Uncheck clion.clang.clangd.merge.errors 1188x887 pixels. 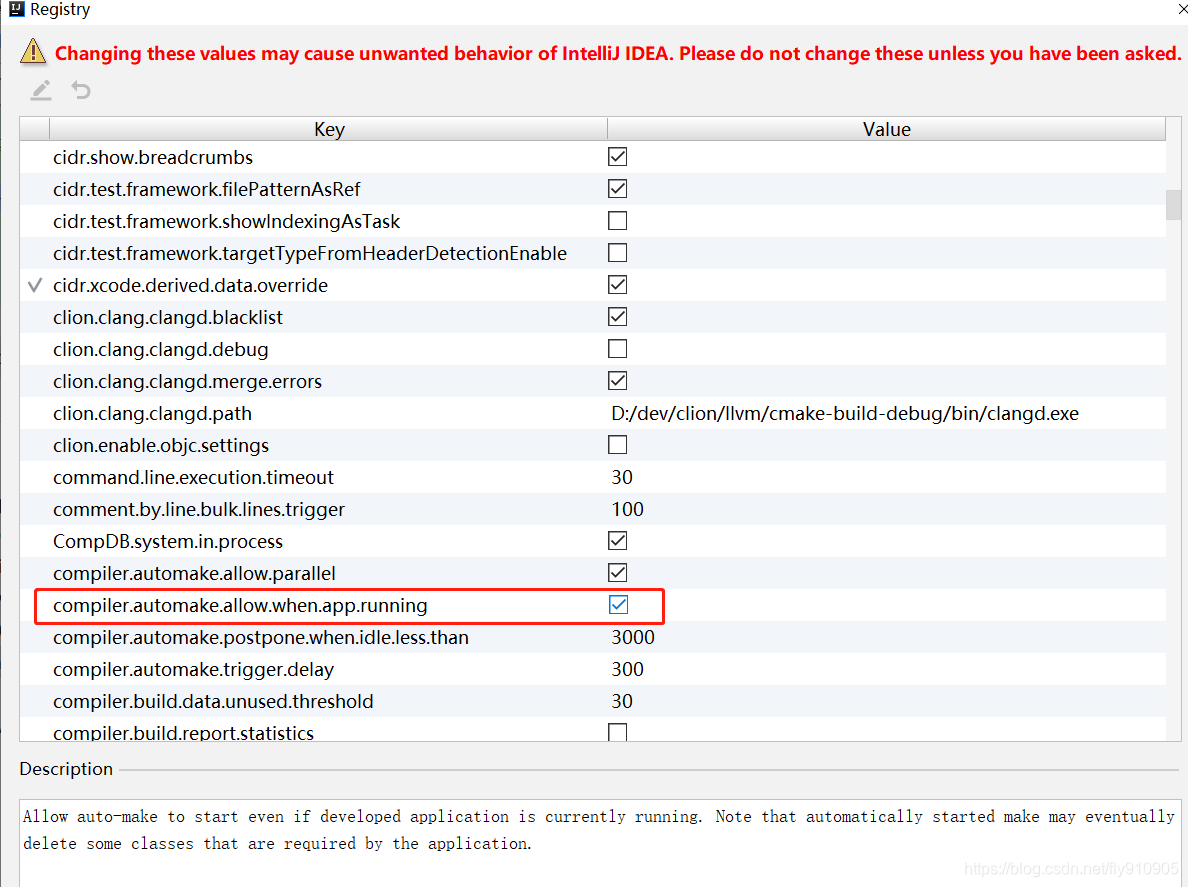pos(617,380)
